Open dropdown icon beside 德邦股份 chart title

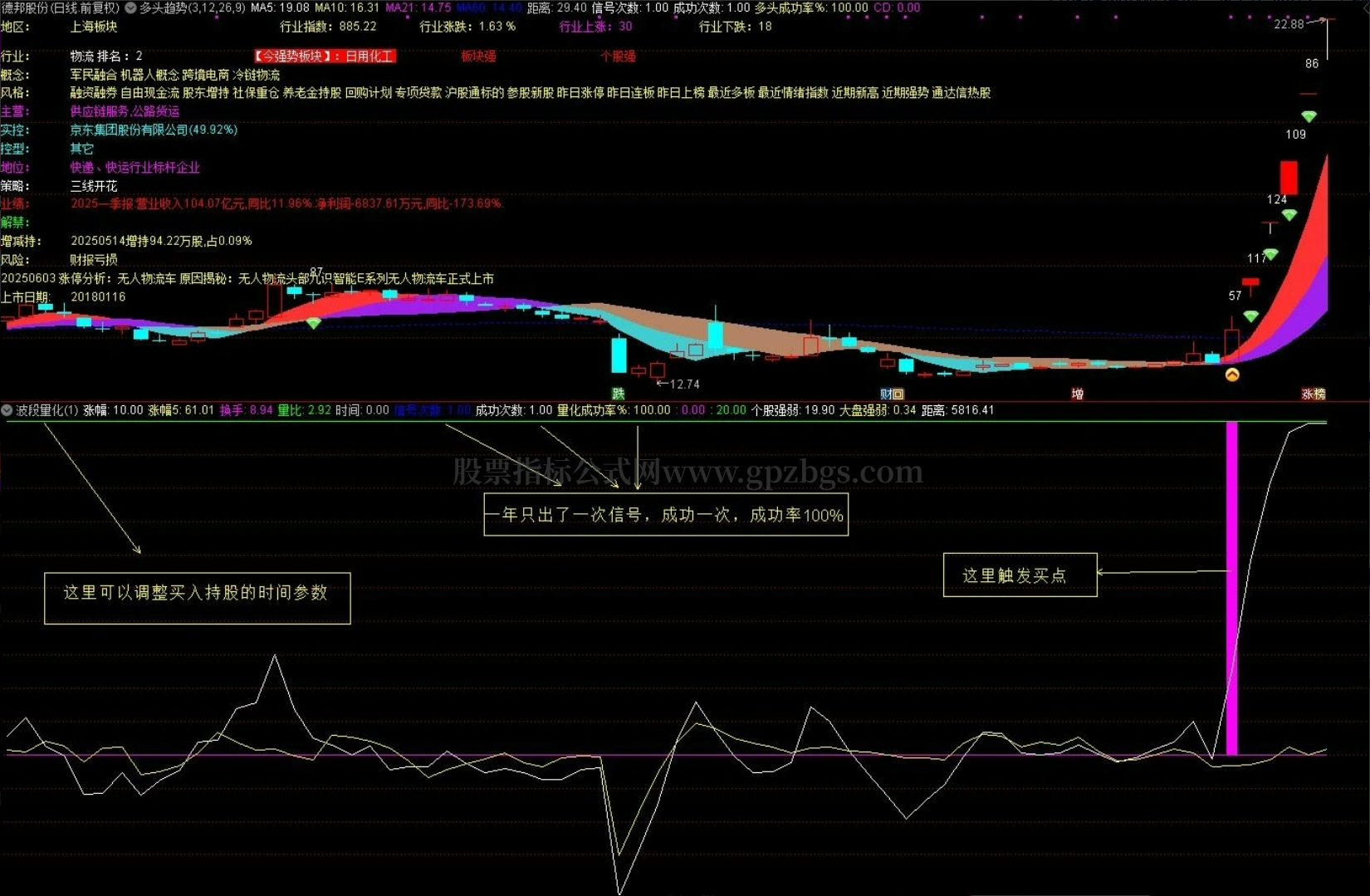tap(130, 7)
